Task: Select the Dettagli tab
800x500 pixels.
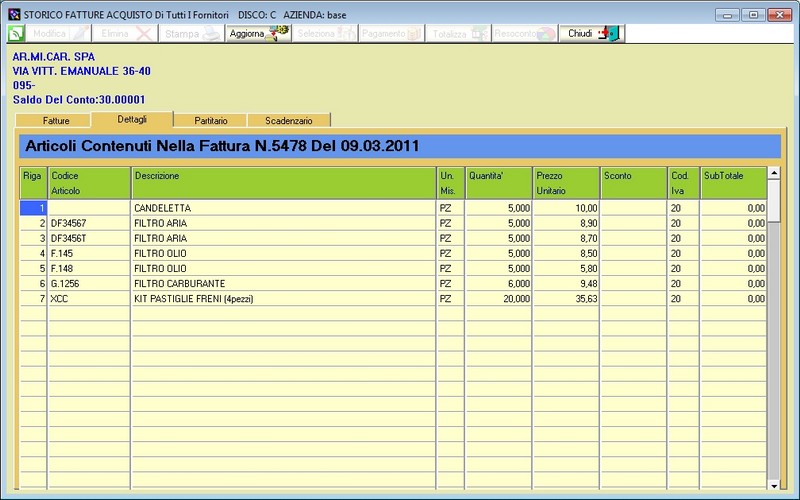Action: tap(132, 119)
